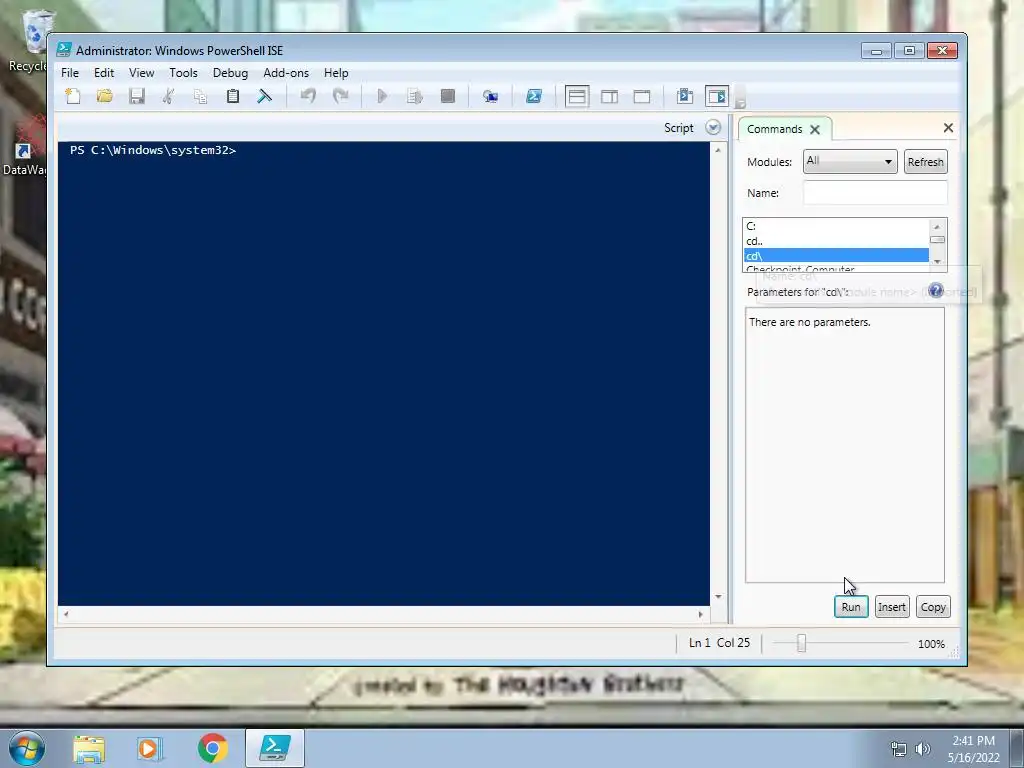Close the Commands add-on panel

click(948, 128)
